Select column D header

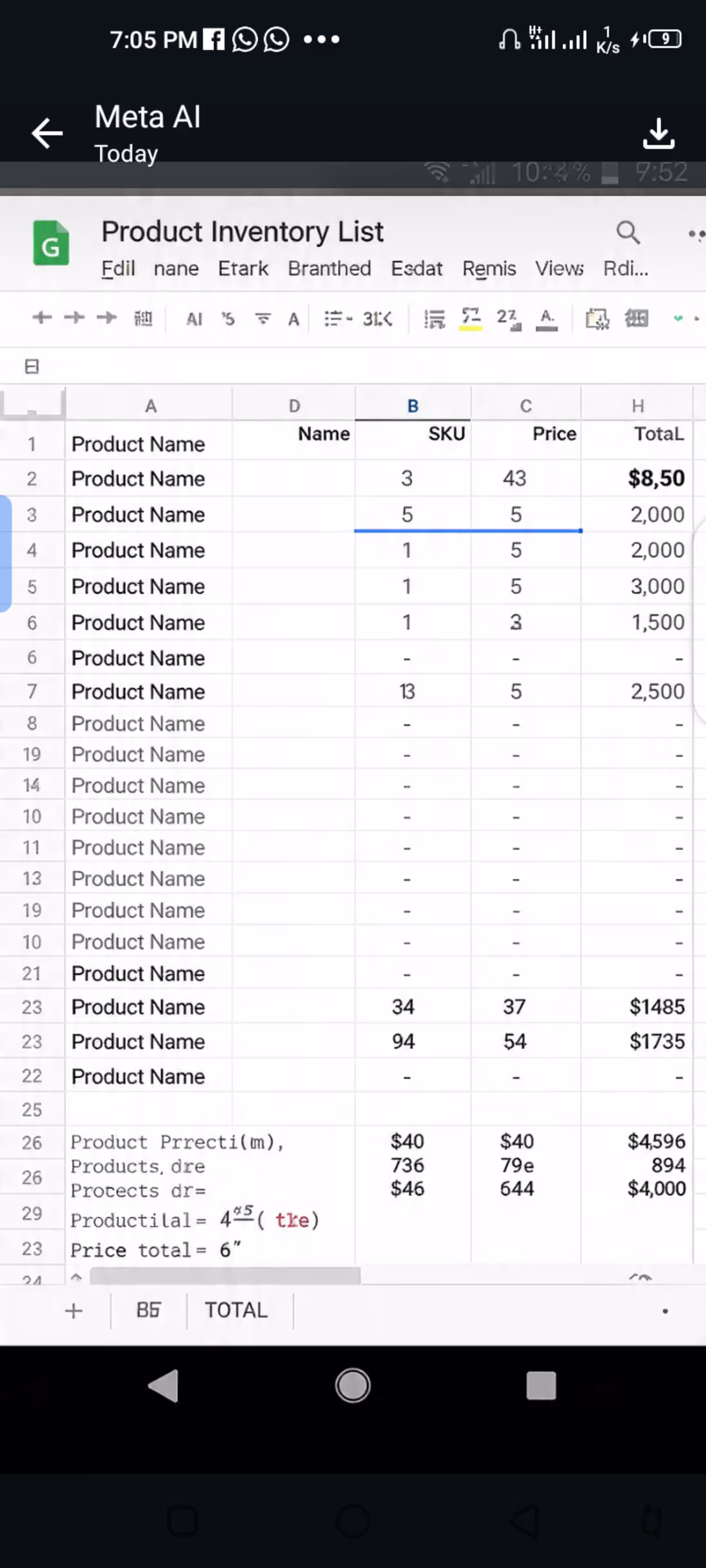pyautogui.click(x=294, y=405)
